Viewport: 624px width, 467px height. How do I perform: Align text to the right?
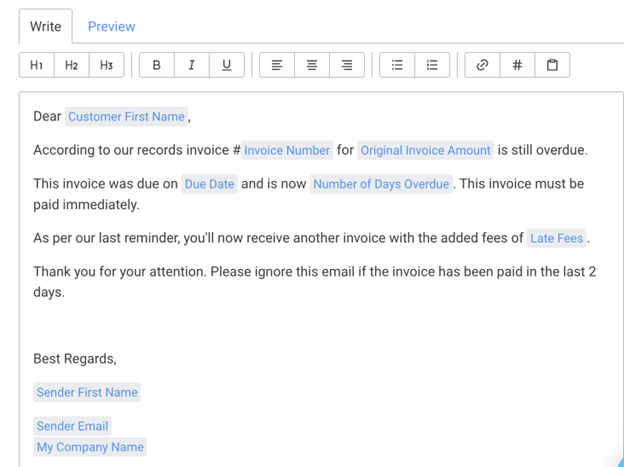coord(347,65)
